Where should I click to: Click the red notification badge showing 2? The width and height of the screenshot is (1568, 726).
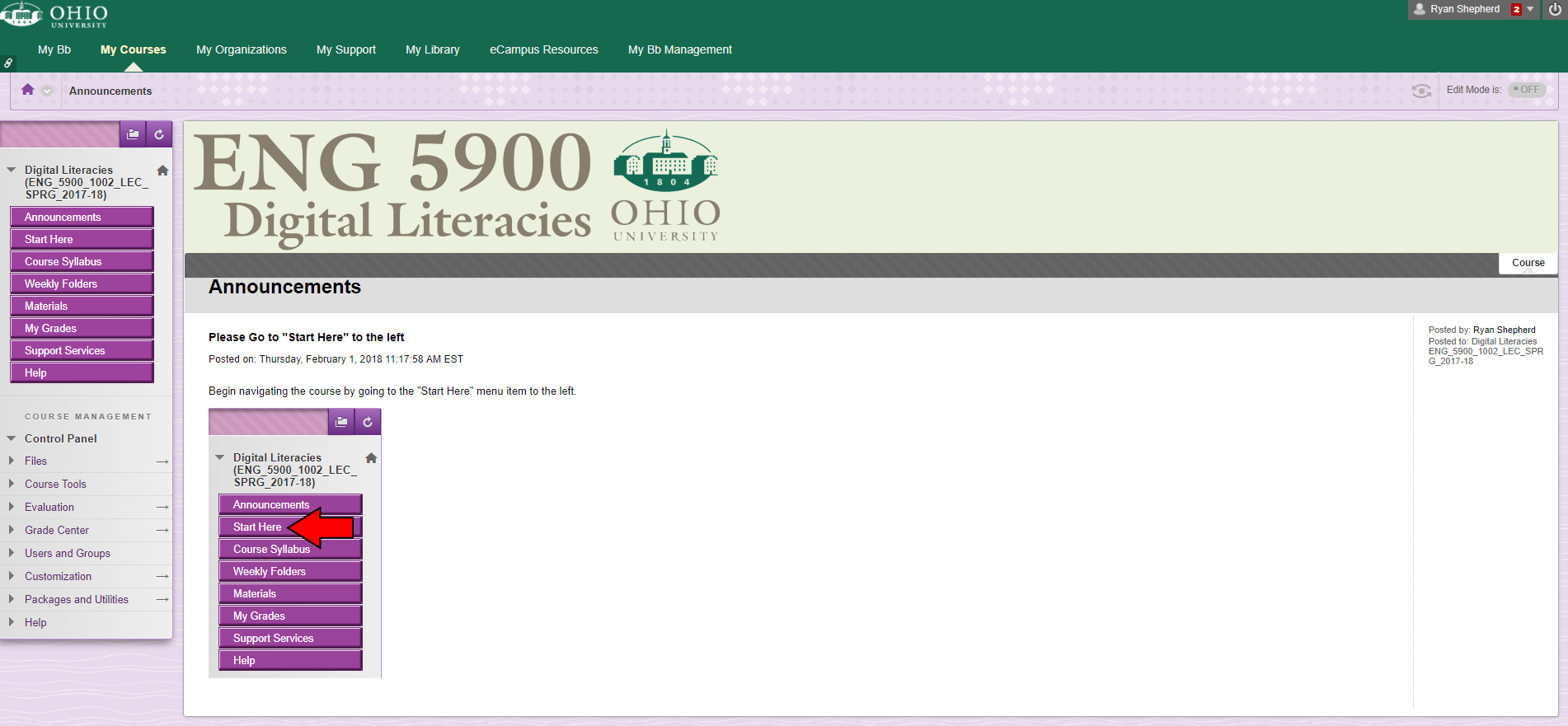1516,10
